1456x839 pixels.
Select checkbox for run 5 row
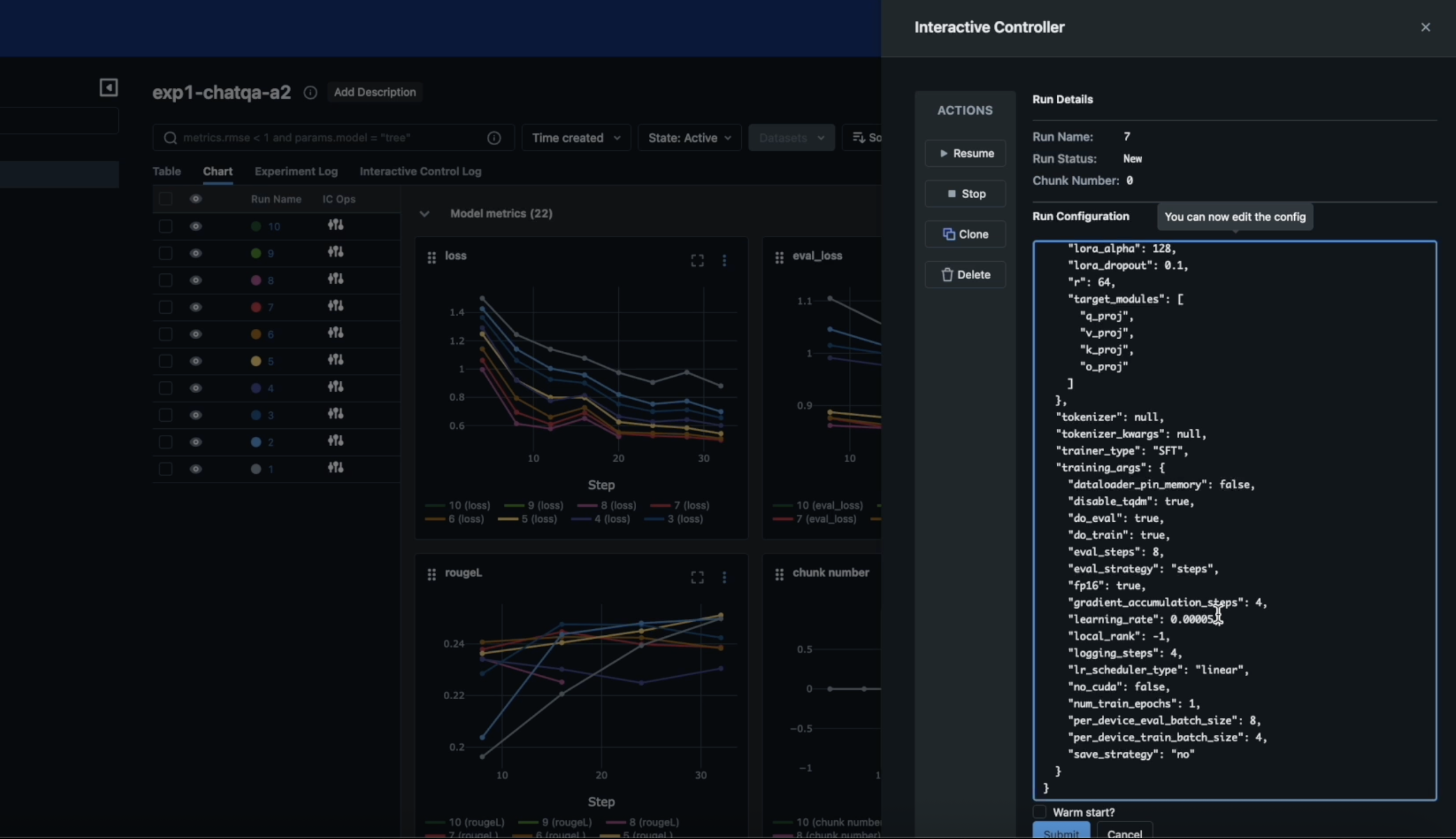pyautogui.click(x=166, y=361)
